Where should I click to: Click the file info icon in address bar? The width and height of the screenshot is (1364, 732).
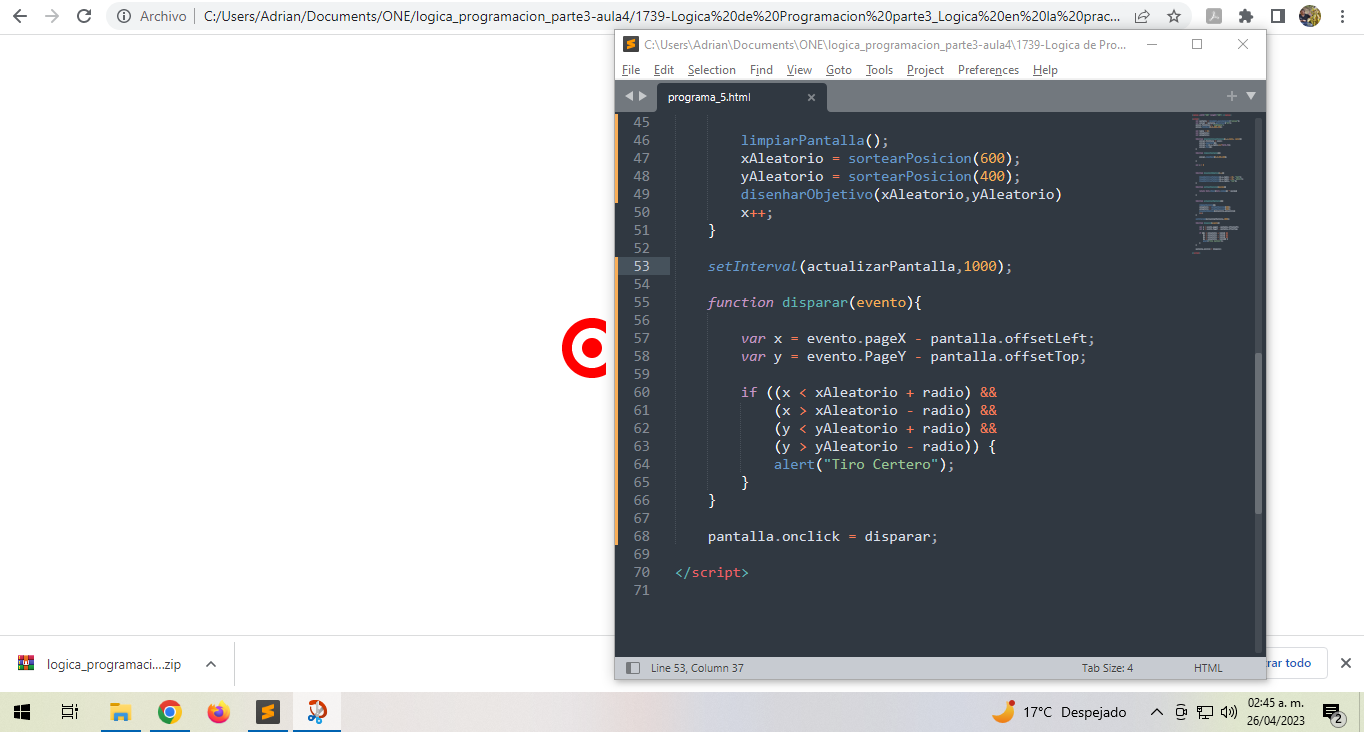[x=124, y=16]
